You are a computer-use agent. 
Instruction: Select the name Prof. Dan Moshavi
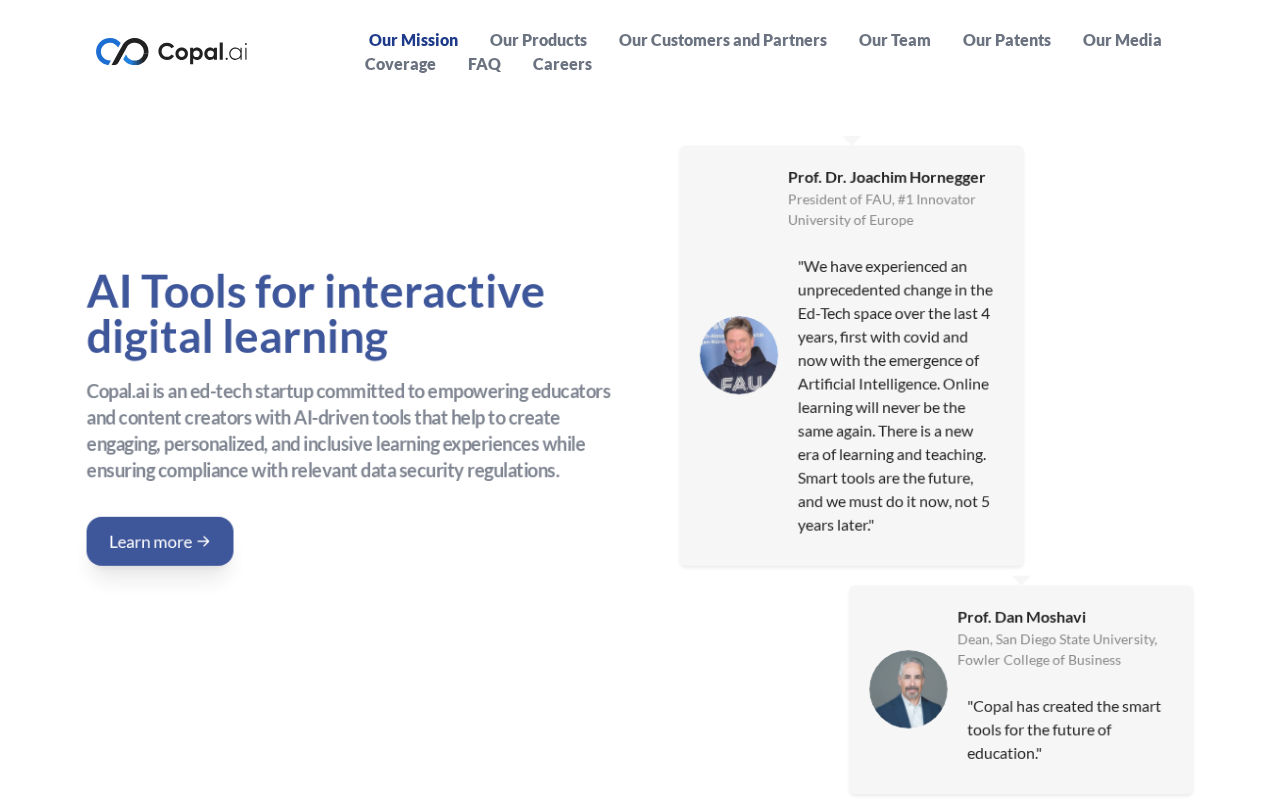[1022, 617]
